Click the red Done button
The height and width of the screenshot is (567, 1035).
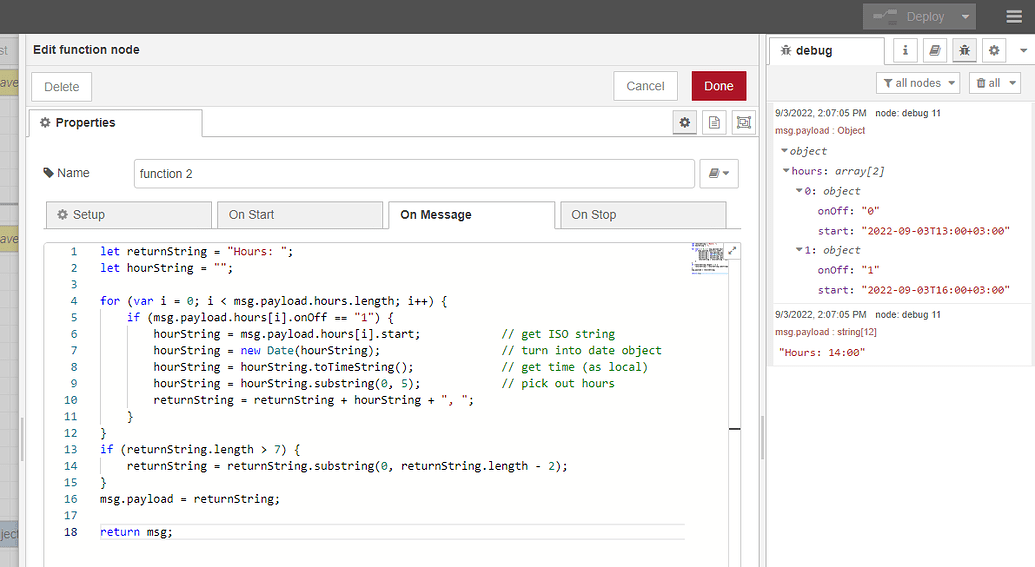718,86
